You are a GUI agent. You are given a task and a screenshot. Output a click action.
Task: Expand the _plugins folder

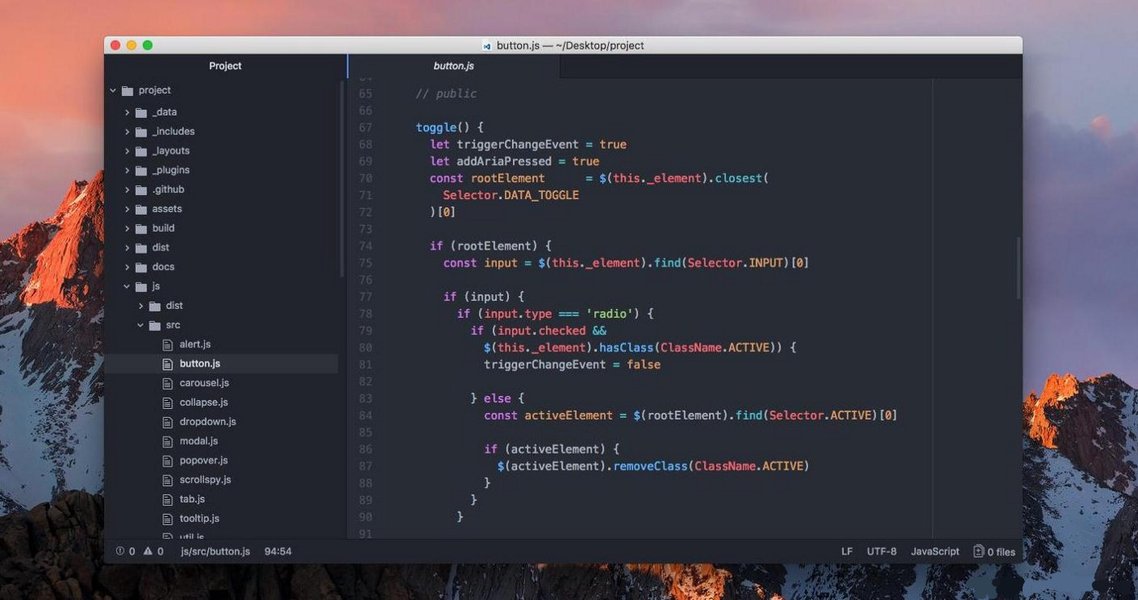point(126,170)
